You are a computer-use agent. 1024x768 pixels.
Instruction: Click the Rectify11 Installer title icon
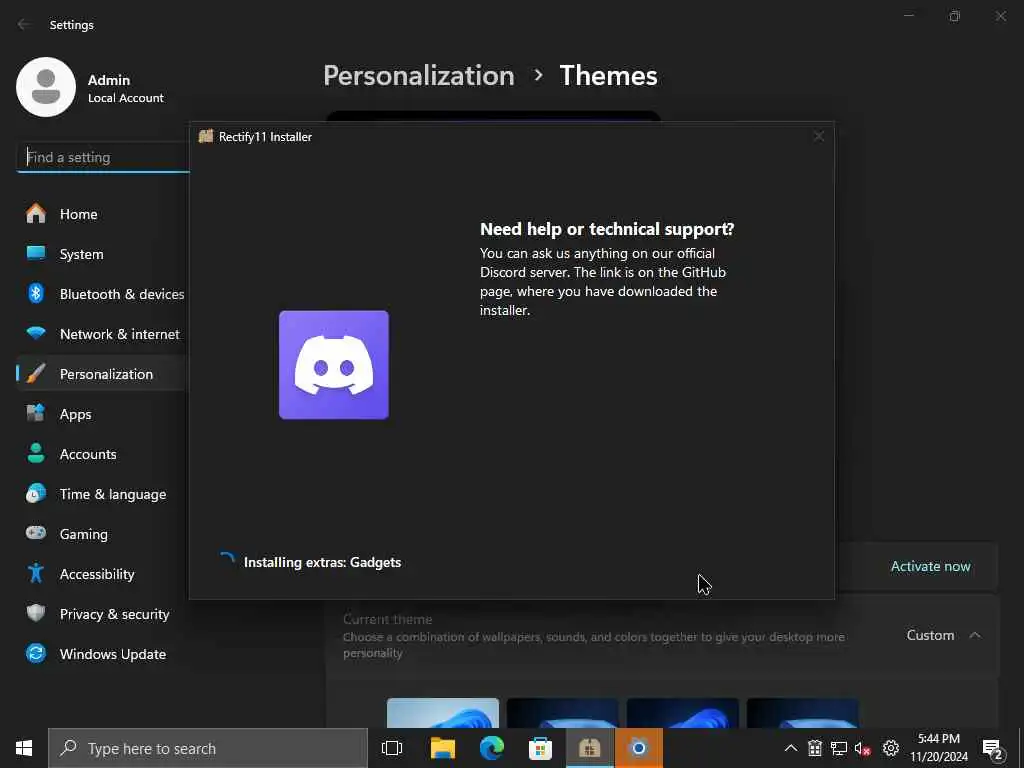tap(206, 136)
